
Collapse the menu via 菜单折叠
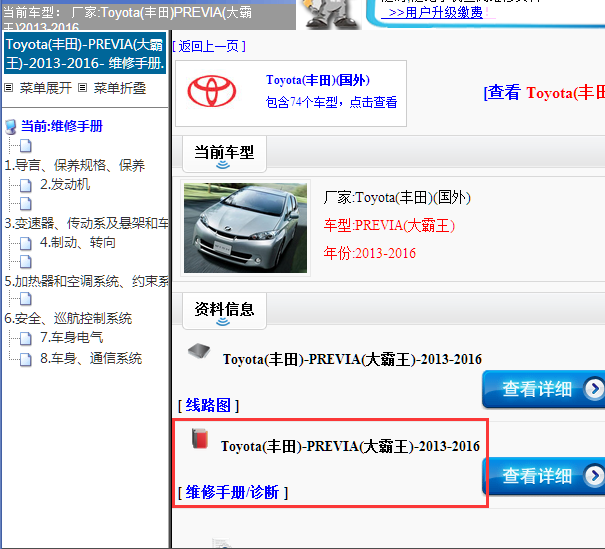click(120, 88)
